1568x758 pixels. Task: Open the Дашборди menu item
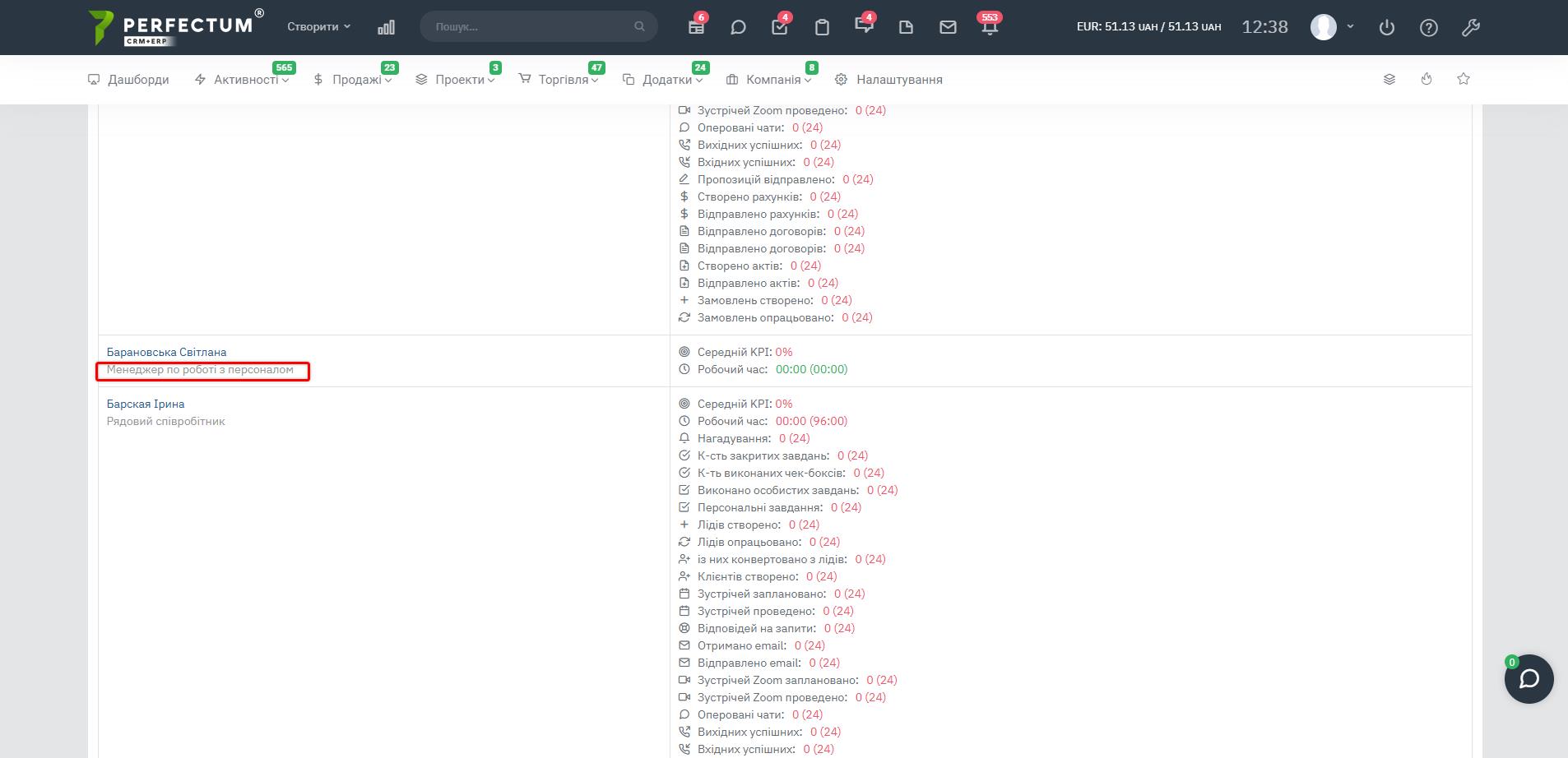coord(128,80)
